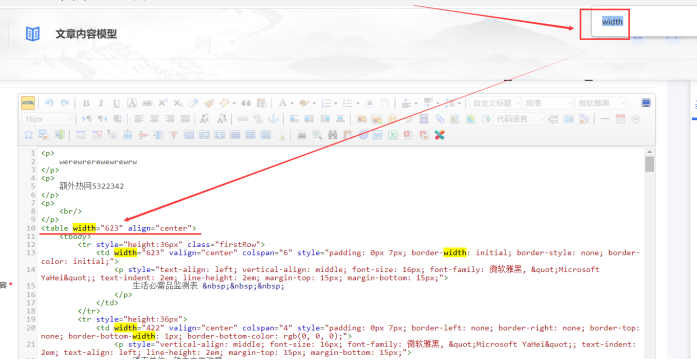697x360 pixels.
Task: Toggle italic formatting icon
Action: tap(101, 104)
